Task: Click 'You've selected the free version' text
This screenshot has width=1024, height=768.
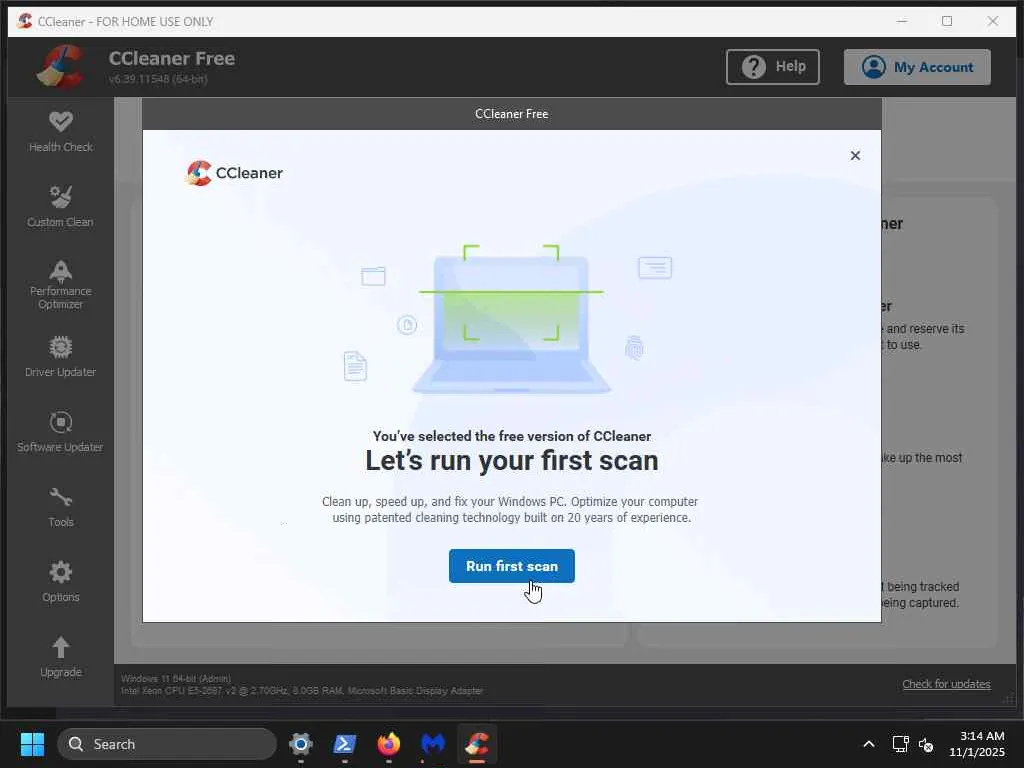Action: click(511, 436)
